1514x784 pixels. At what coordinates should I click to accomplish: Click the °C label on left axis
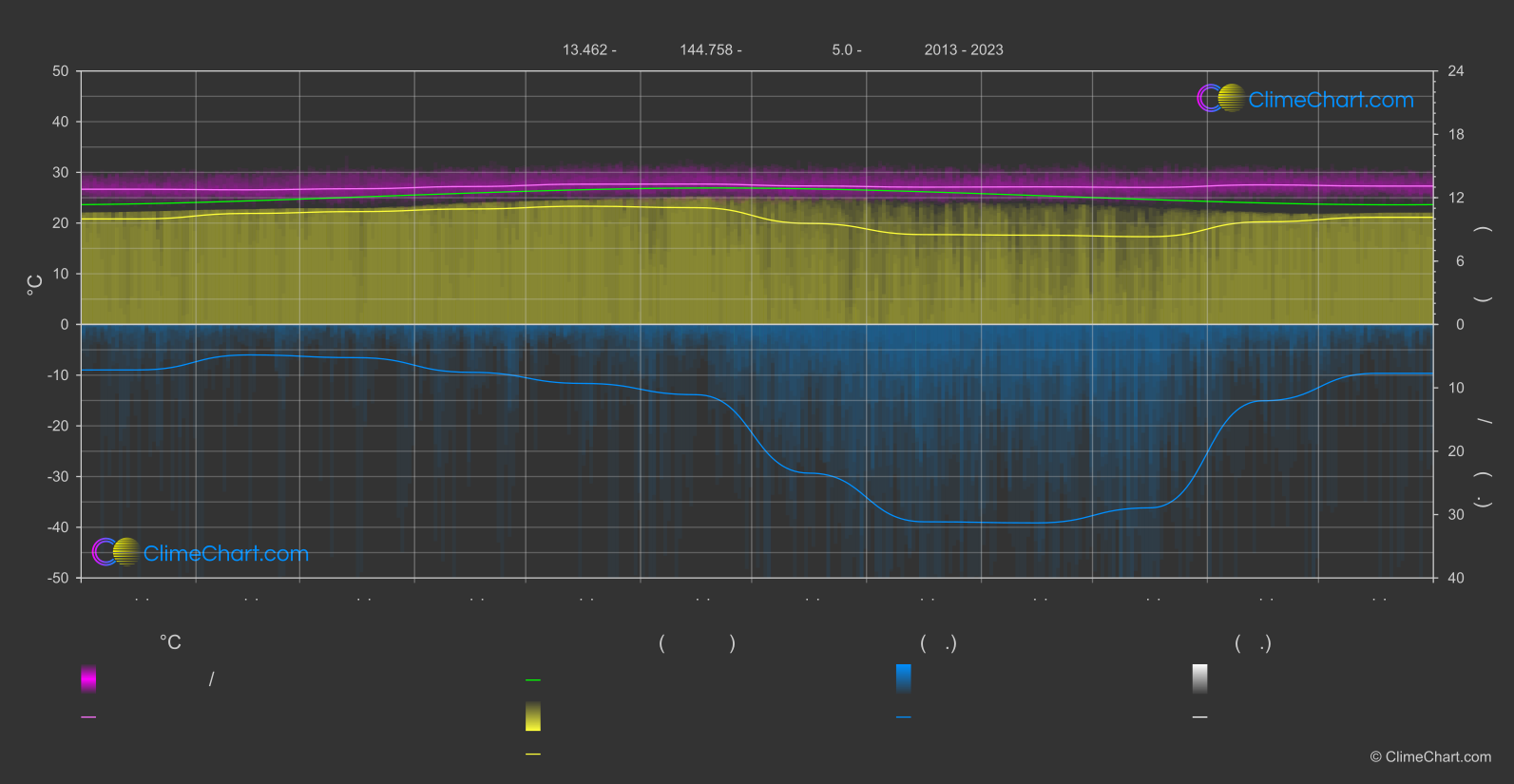click(35, 285)
